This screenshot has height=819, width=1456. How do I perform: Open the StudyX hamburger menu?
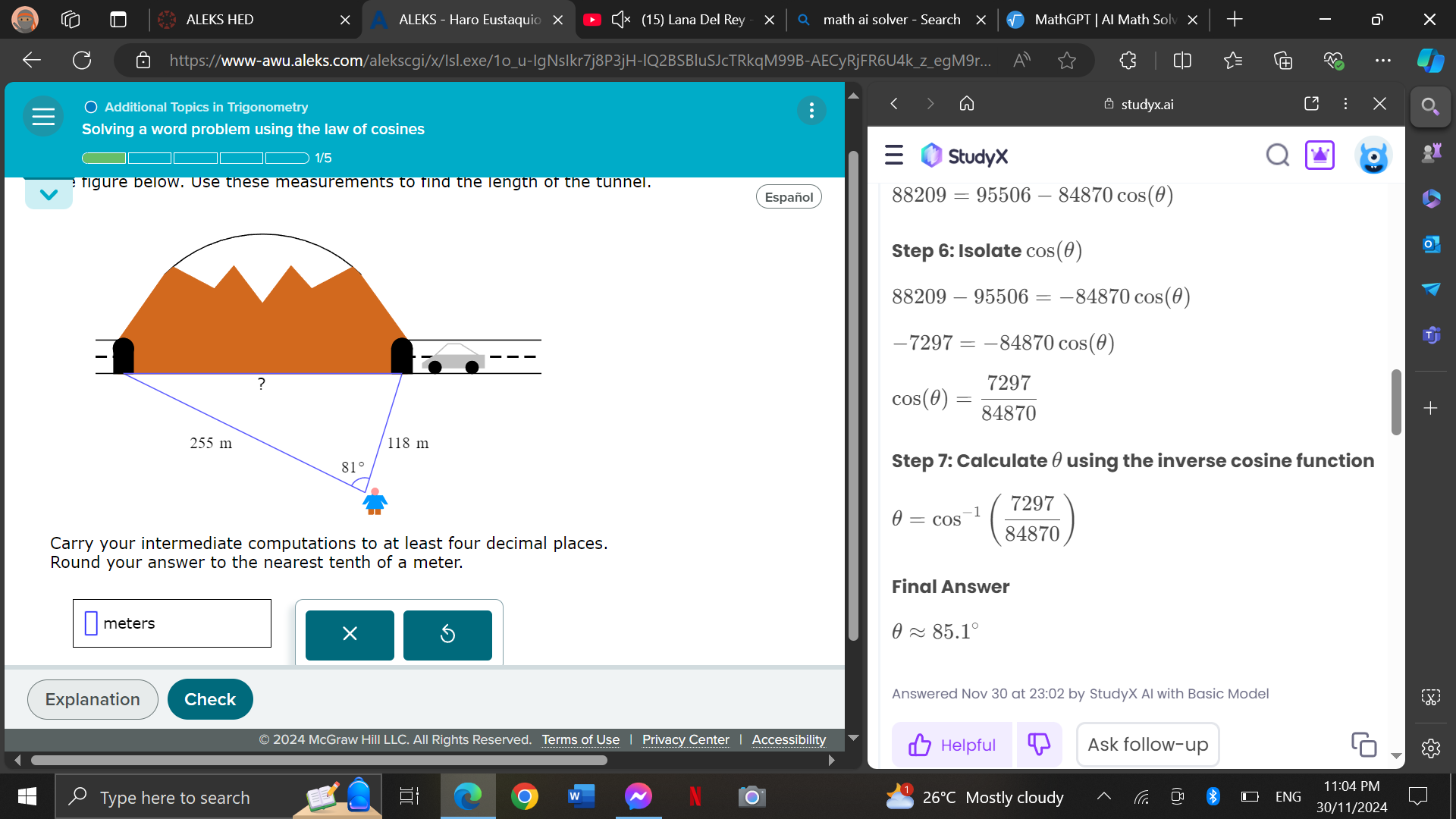(894, 155)
